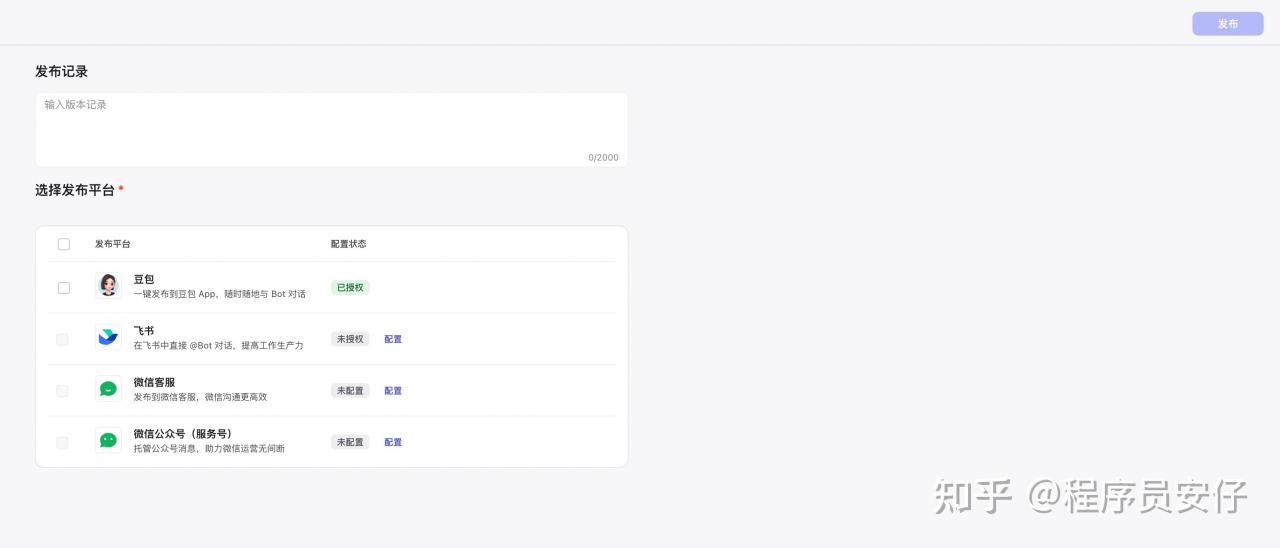Click the 飞书 logo icon
The image size is (1280, 548).
pos(108,337)
